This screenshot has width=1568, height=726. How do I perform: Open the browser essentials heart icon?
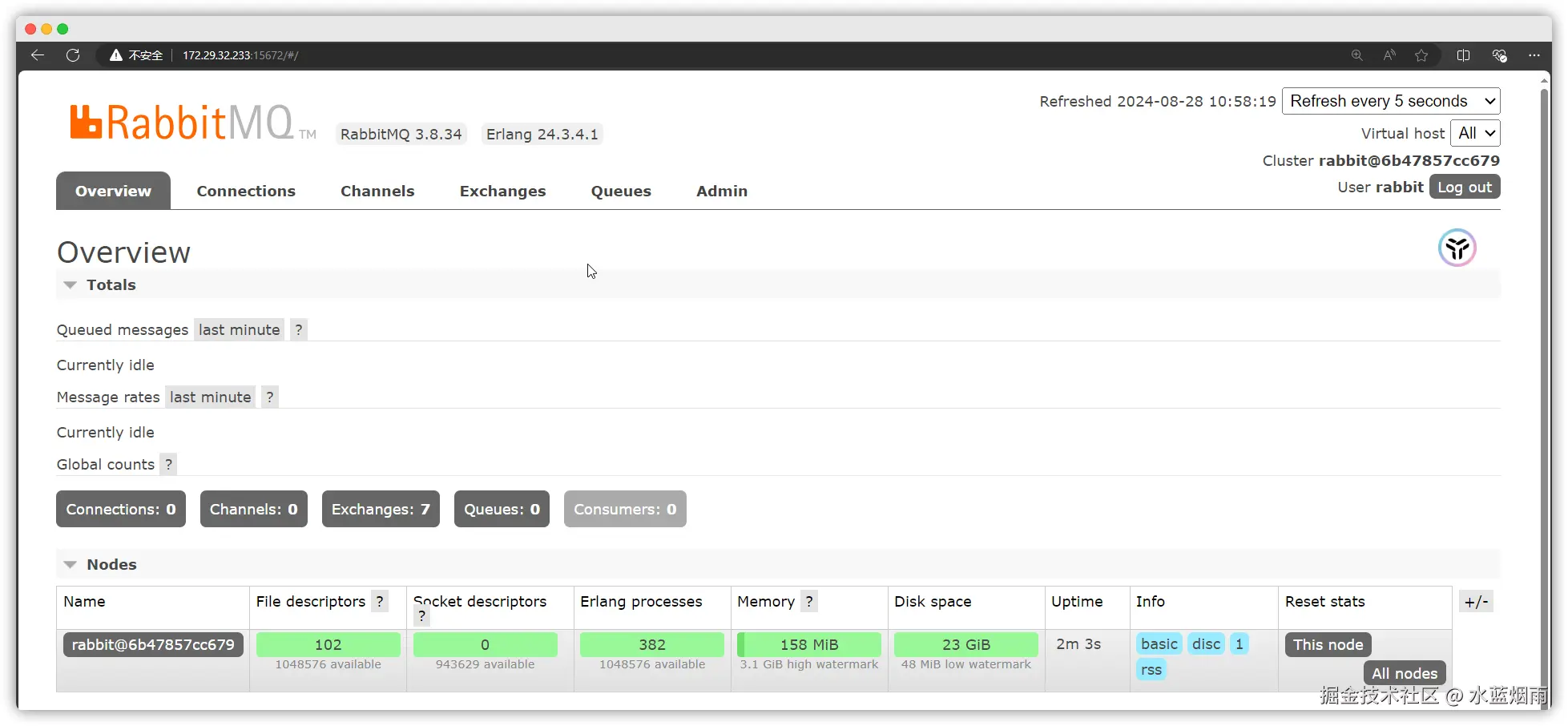pyautogui.click(x=1499, y=55)
